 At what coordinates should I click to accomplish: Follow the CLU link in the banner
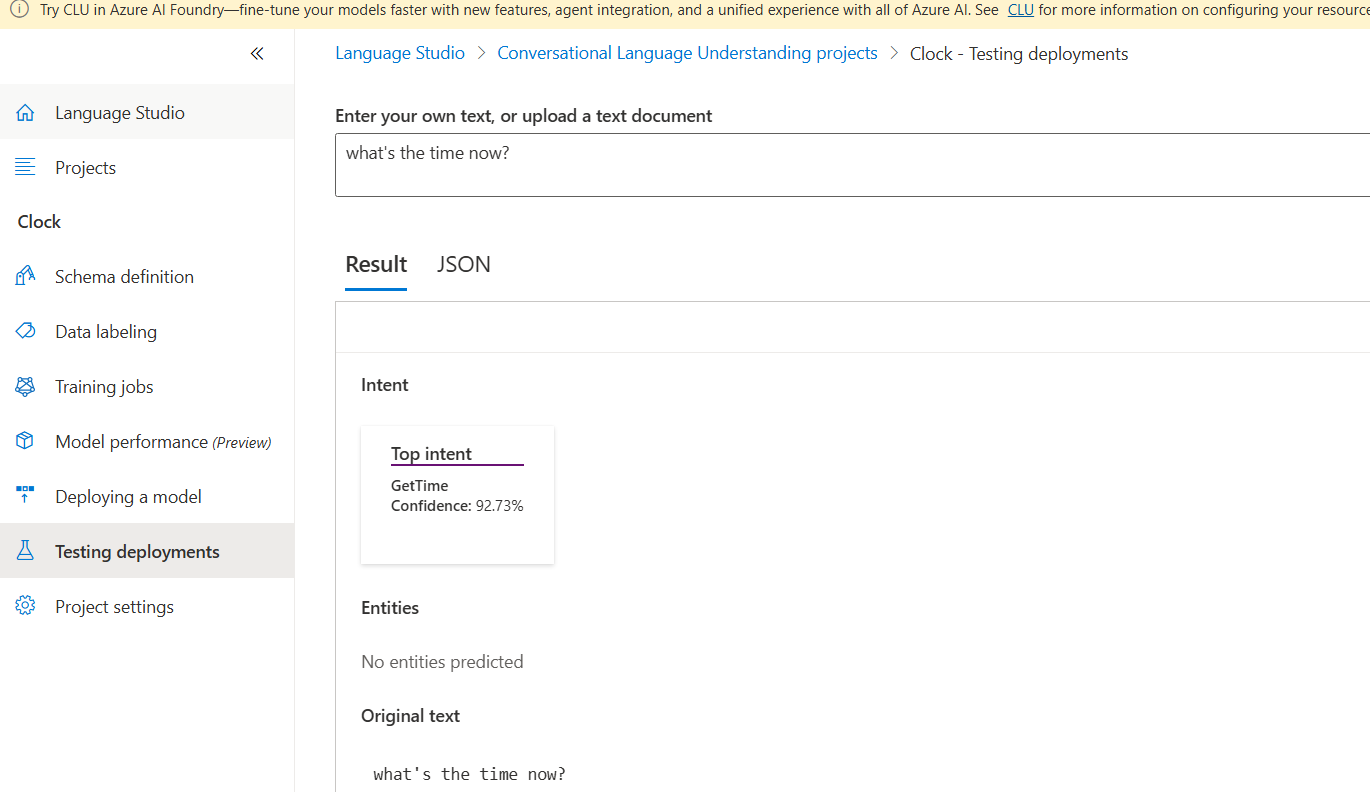coord(1021,9)
